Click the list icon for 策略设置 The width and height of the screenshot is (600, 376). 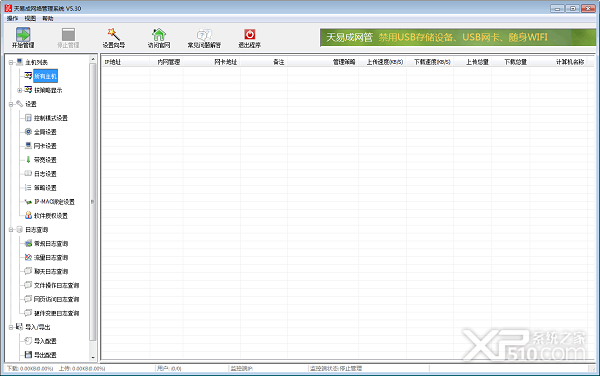(x=28, y=187)
